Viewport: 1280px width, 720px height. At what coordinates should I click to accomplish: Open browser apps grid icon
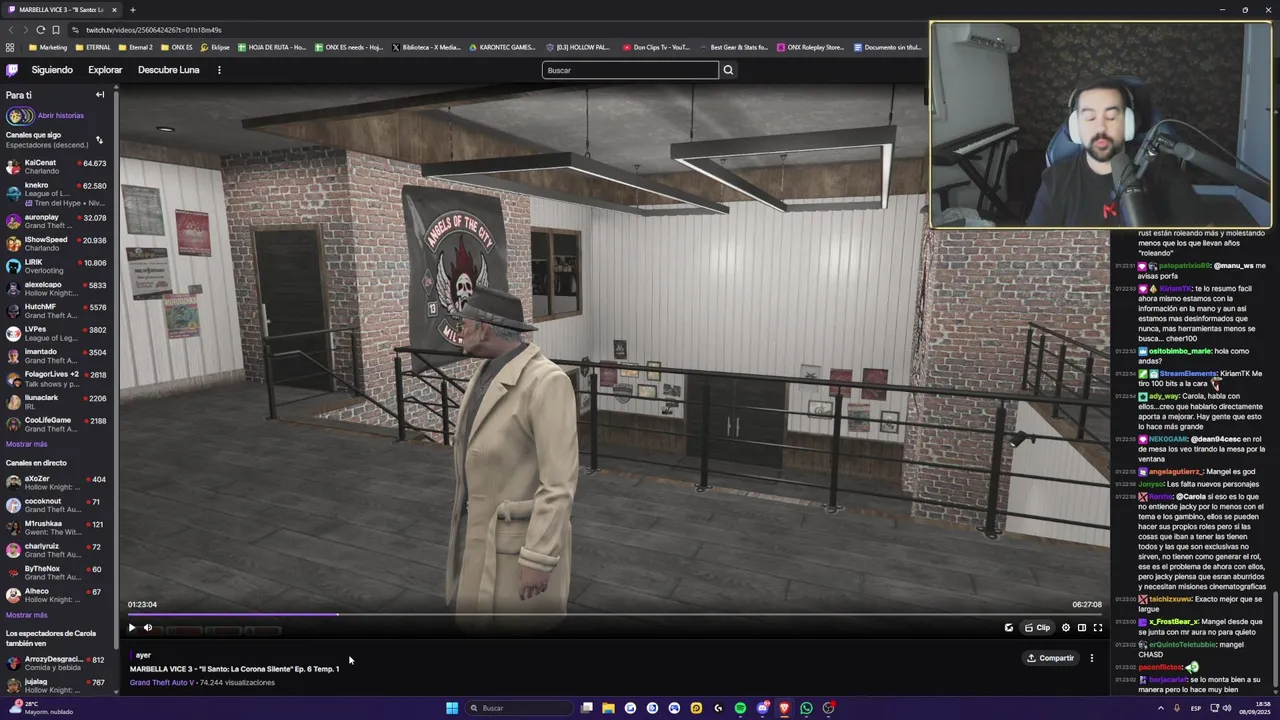[10, 47]
